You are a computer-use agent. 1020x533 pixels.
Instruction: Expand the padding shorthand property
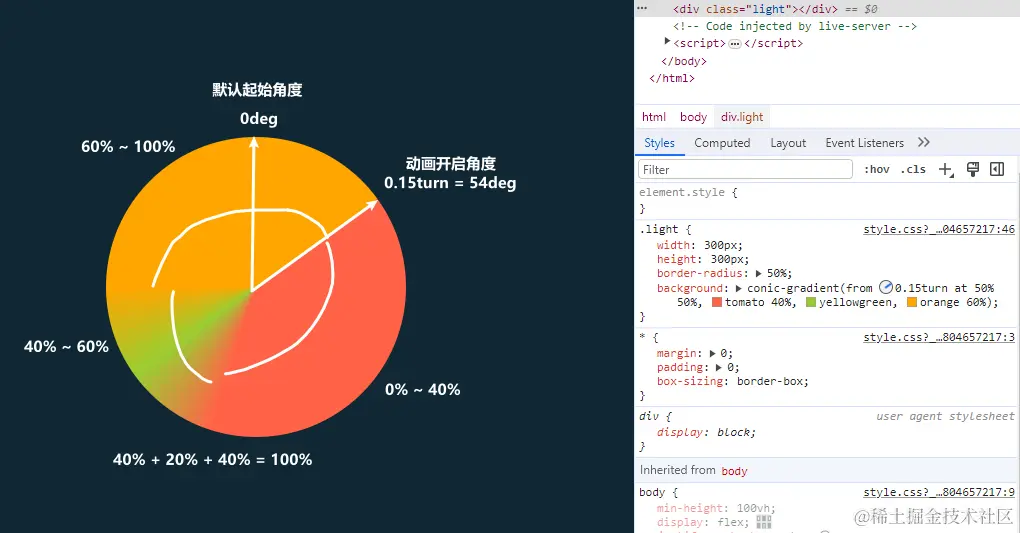coord(719,368)
